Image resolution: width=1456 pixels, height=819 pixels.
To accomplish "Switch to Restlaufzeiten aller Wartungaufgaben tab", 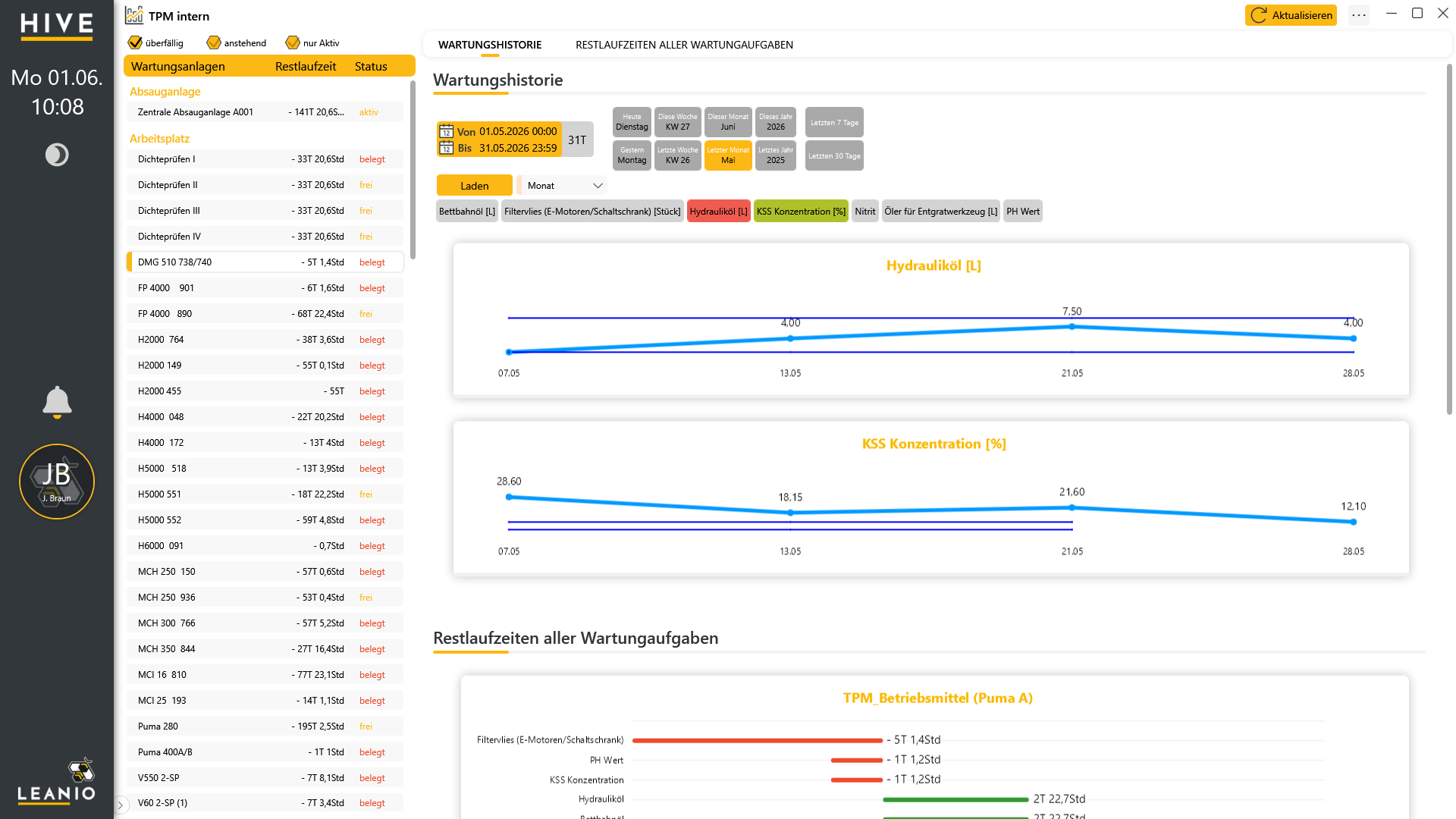I will (684, 45).
